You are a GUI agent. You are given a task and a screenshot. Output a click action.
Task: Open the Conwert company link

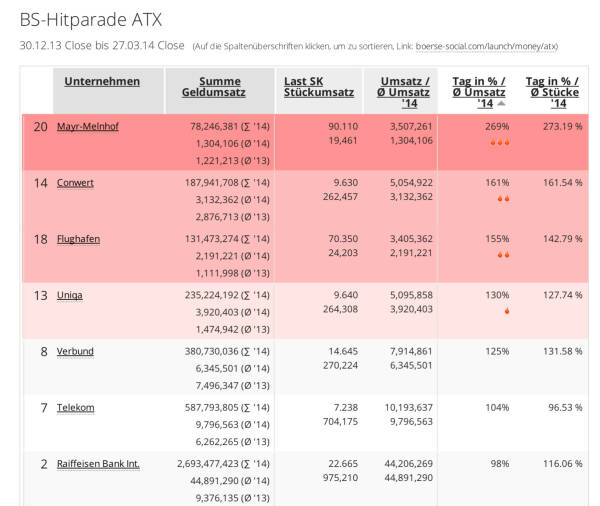(x=75, y=183)
